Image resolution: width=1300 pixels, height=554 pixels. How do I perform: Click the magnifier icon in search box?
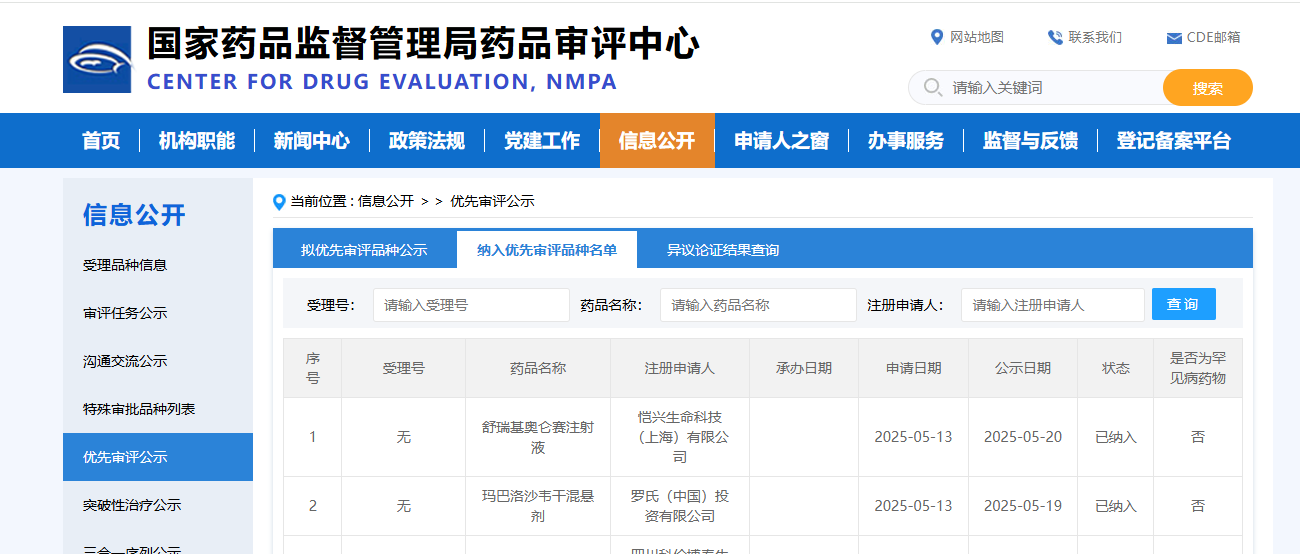coord(933,87)
